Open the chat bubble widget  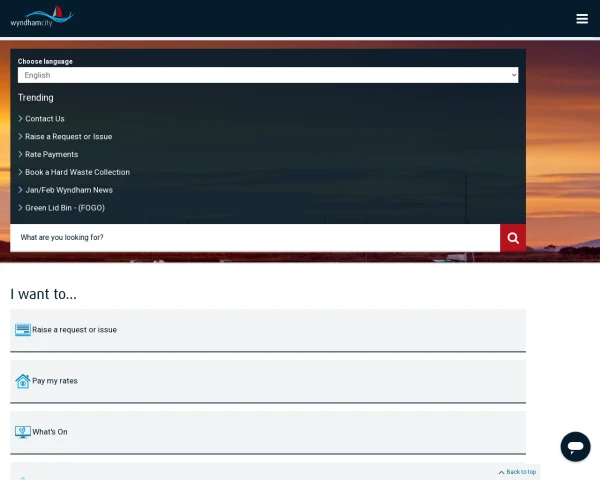(576, 446)
